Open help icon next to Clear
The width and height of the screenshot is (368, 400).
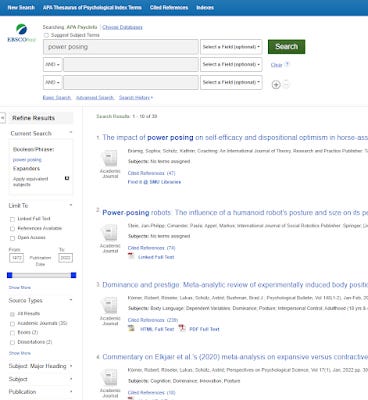pyautogui.click(x=287, y=65)
